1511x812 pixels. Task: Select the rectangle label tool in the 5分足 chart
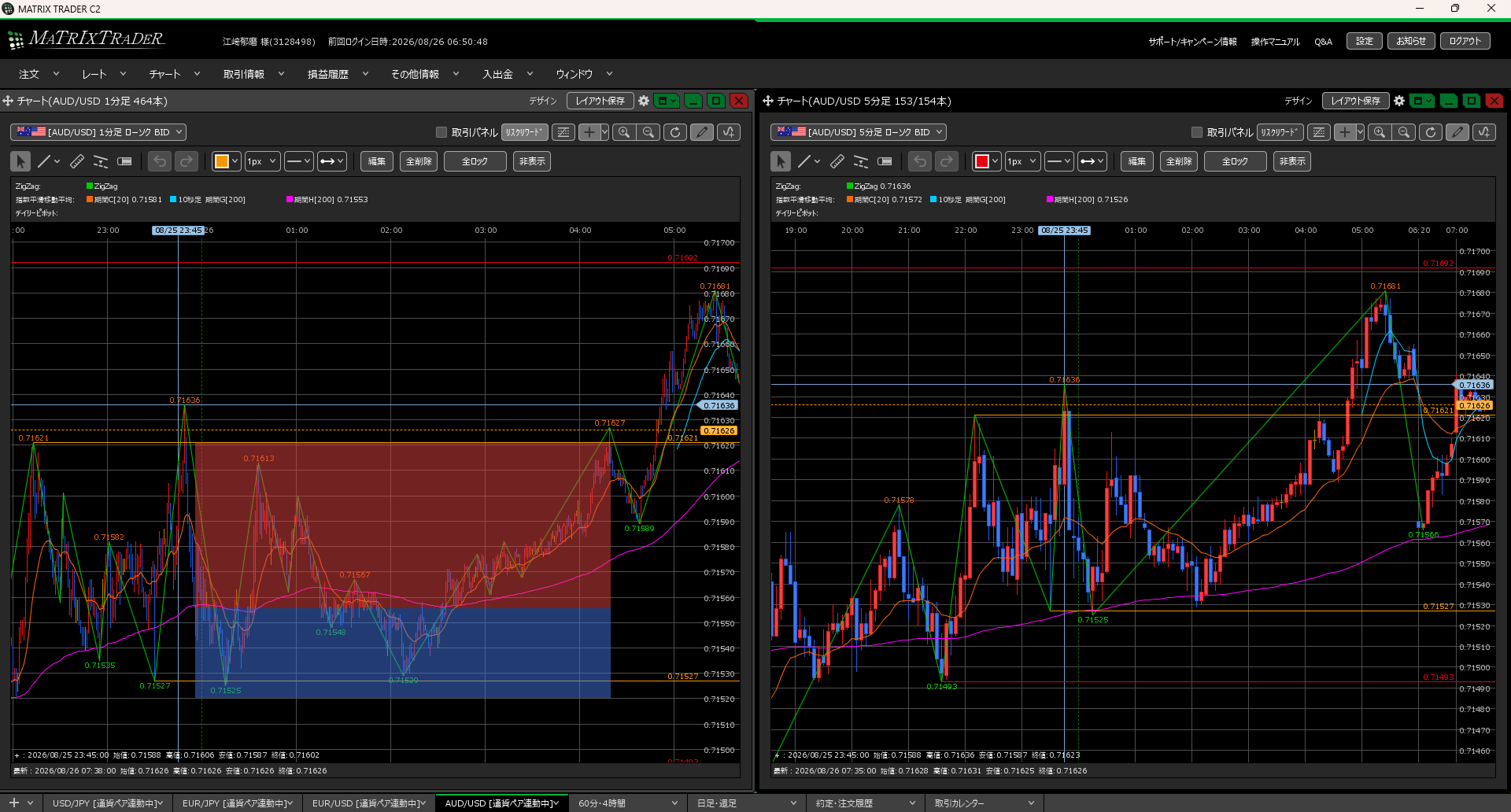point(885,161)
